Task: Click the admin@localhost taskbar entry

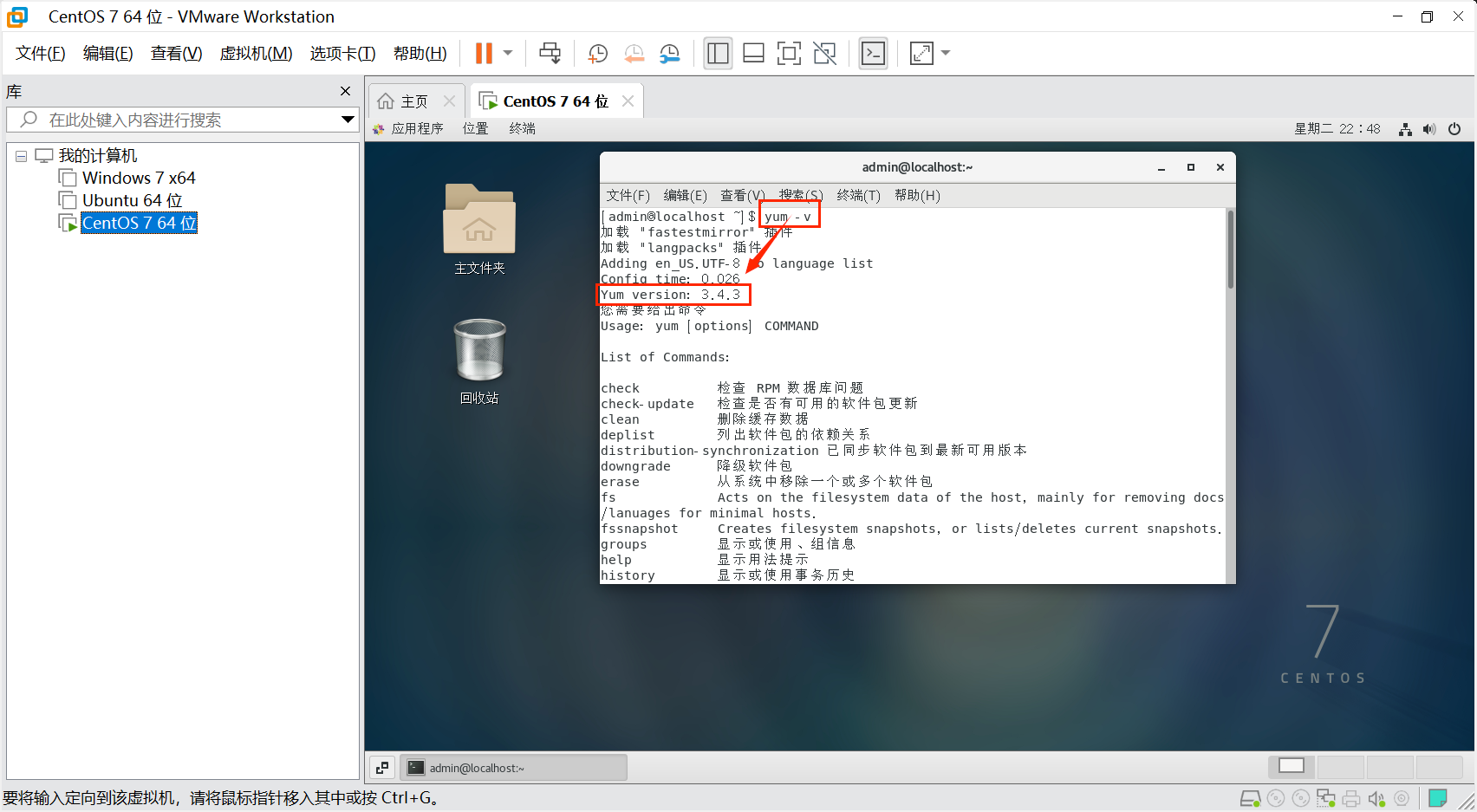Action: pyautogui.click(x=513, y=768)
